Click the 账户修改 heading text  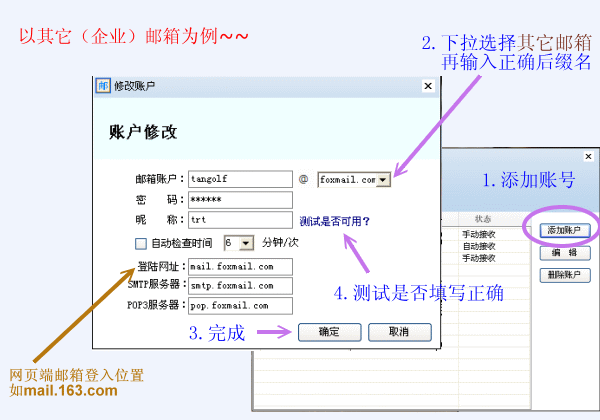click(143, 132)
